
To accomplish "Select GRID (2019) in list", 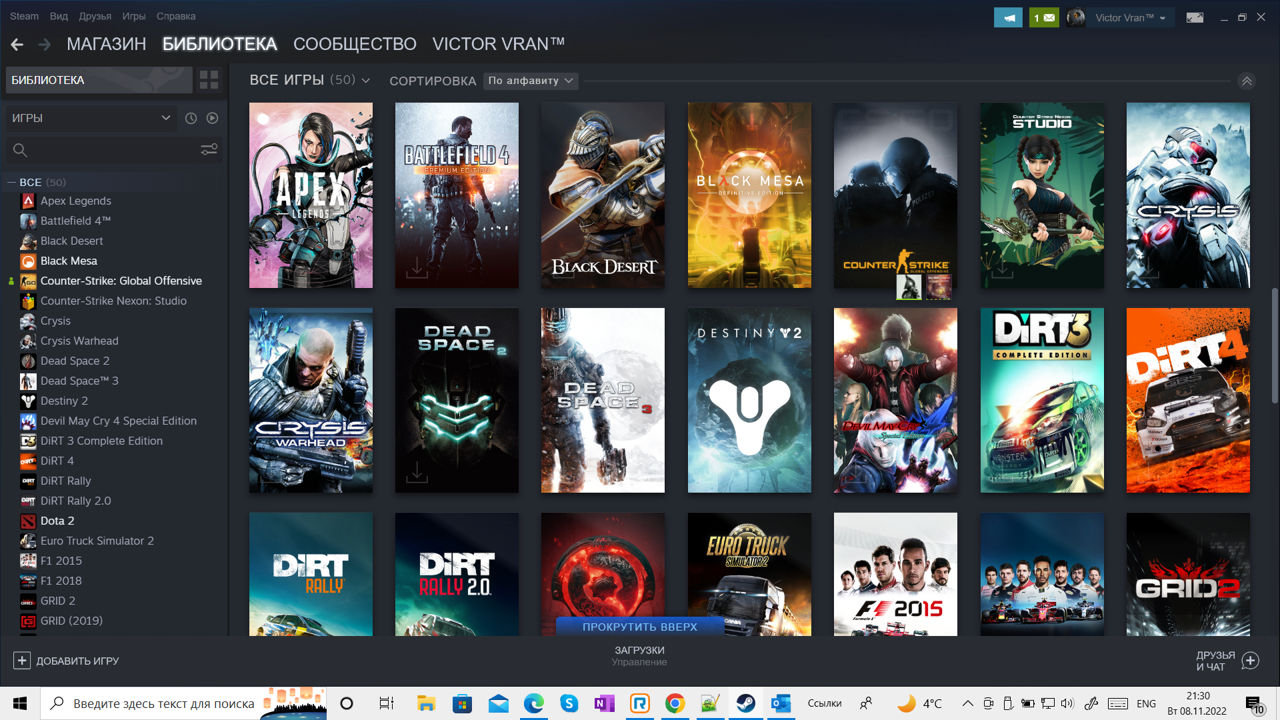I will 71,621.
